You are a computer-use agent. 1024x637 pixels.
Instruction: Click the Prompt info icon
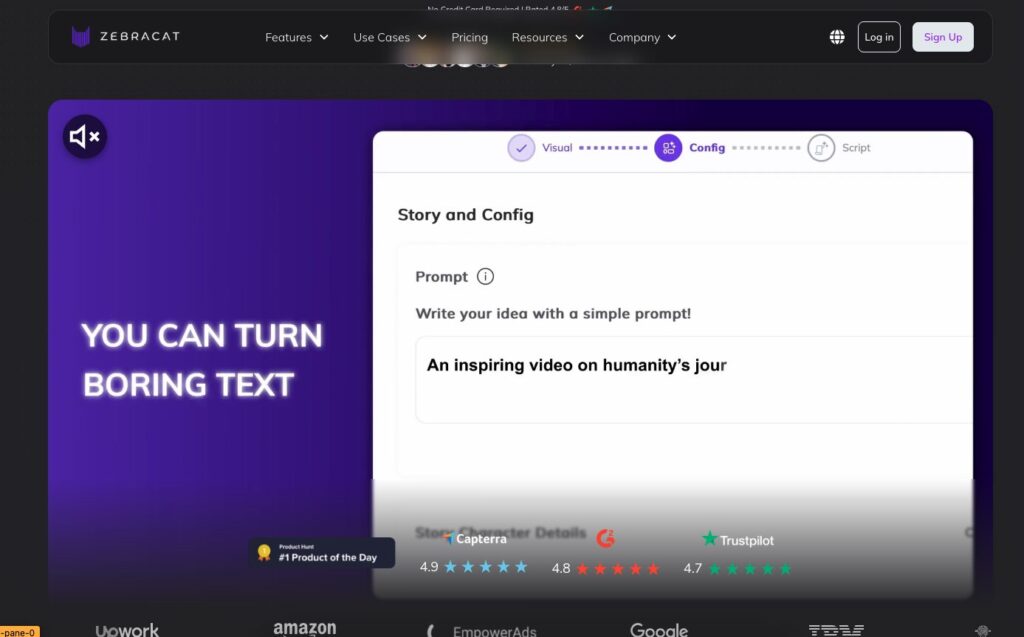click(485, 276)
